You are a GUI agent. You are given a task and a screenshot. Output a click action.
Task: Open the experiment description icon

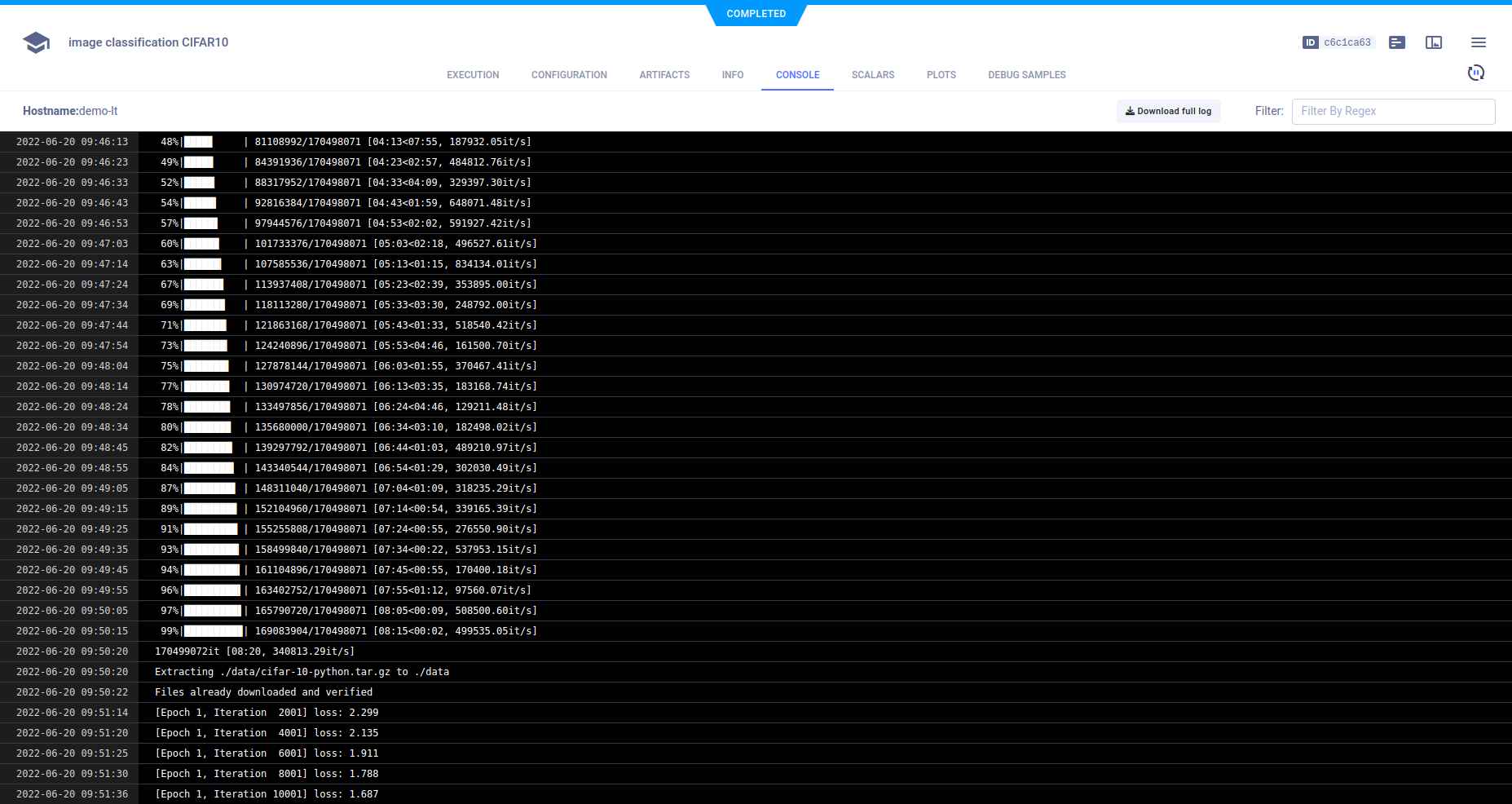pos(1396,42)
